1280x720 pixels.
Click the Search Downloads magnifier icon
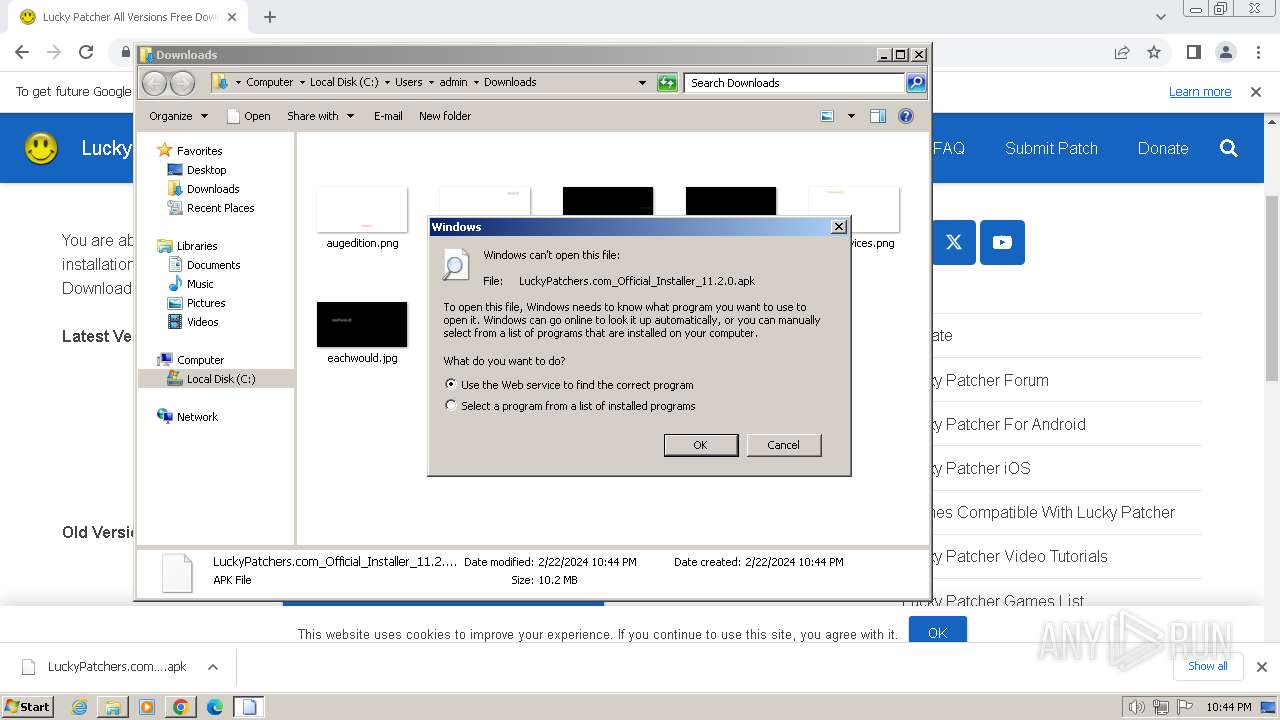tap(916, 83)
